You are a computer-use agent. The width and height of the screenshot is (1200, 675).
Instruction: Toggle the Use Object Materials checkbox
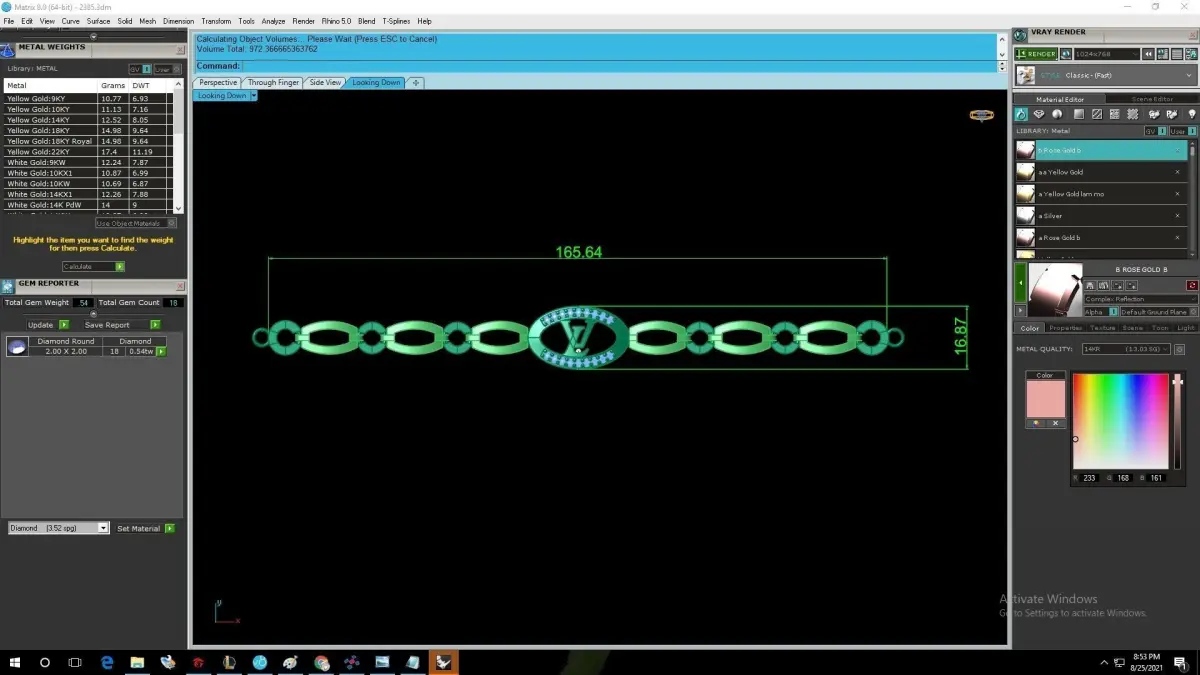pos(136,223)
